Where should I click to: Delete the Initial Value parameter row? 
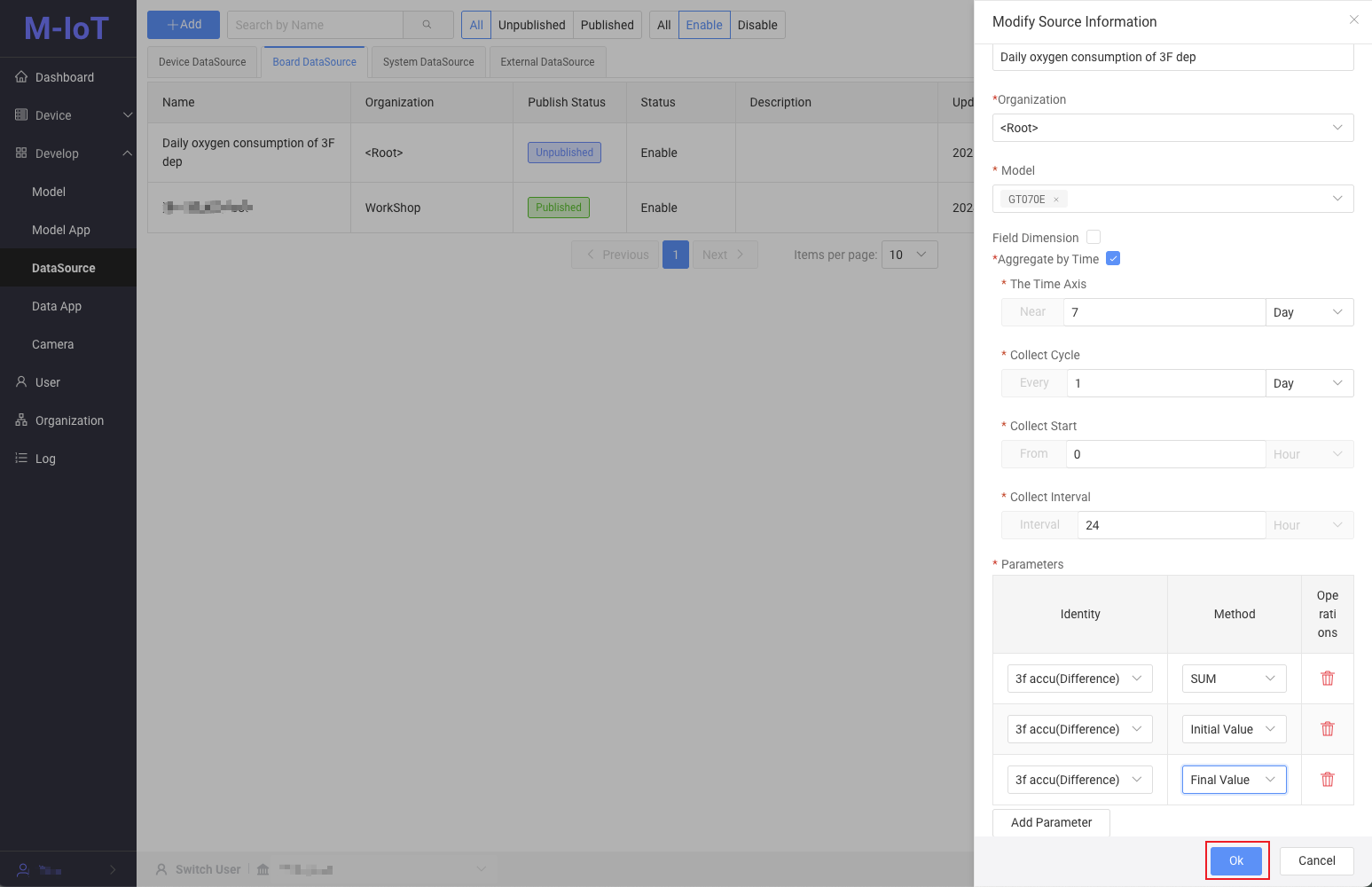1327,729
